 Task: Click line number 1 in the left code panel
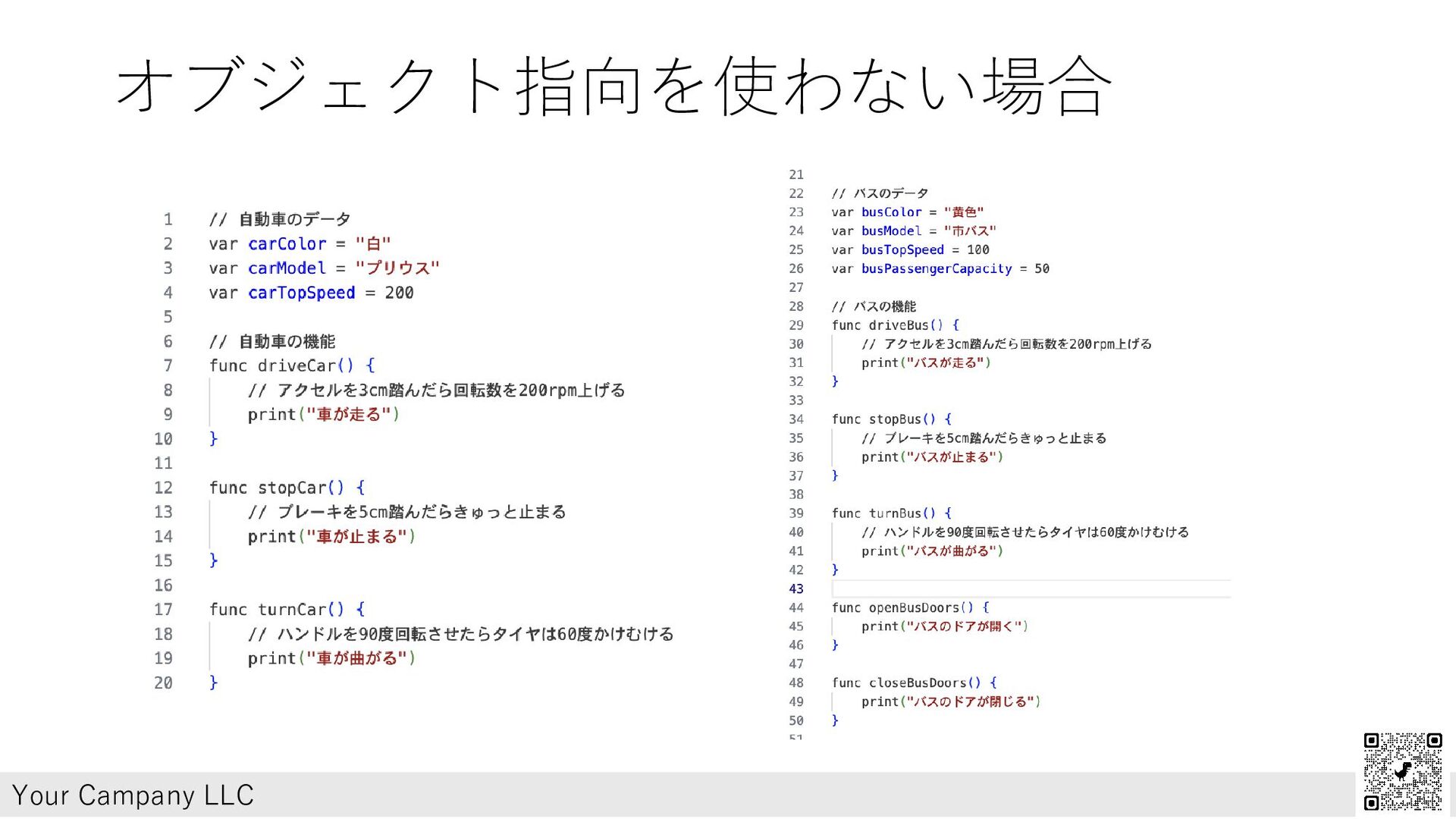coord(168,220)
